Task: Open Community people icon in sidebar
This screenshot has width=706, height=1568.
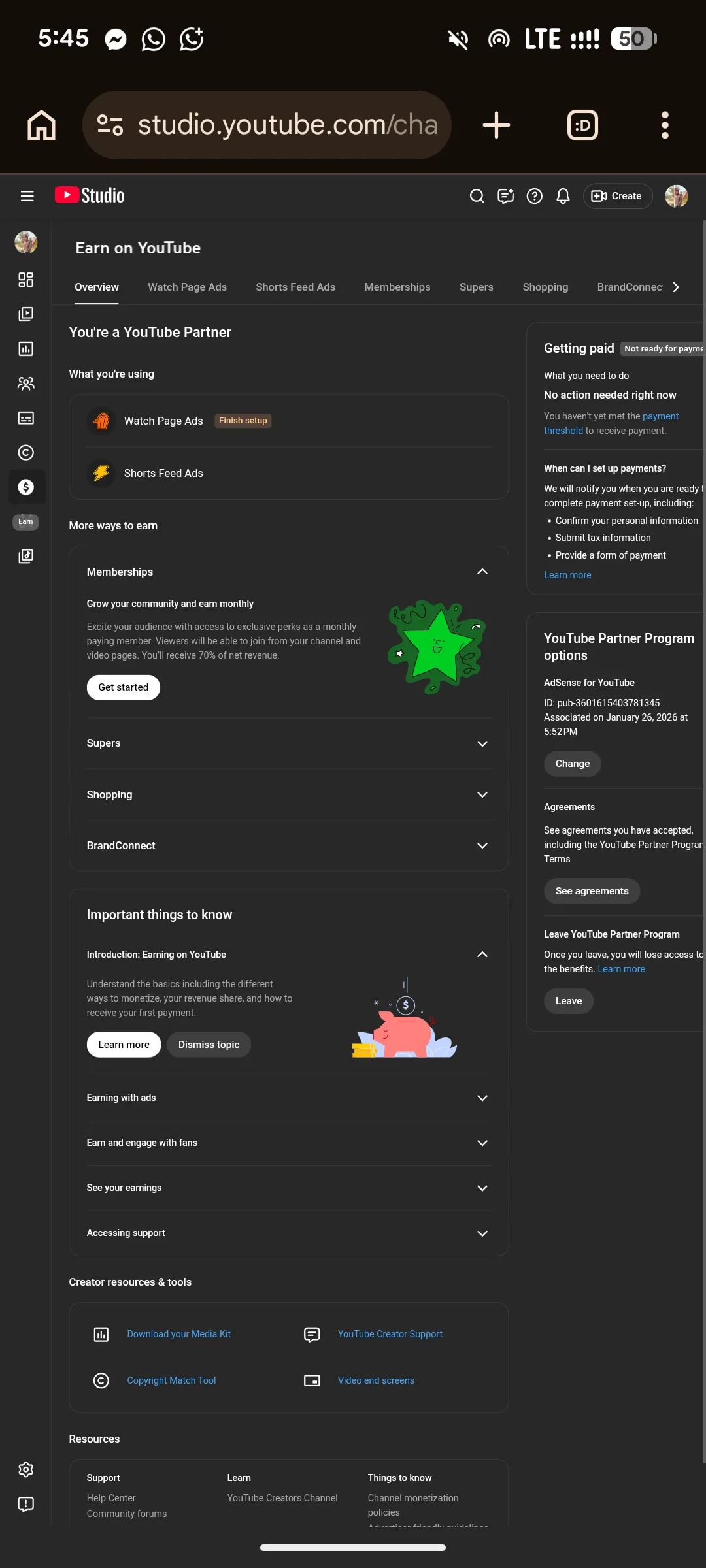Action: coord(26,384)
